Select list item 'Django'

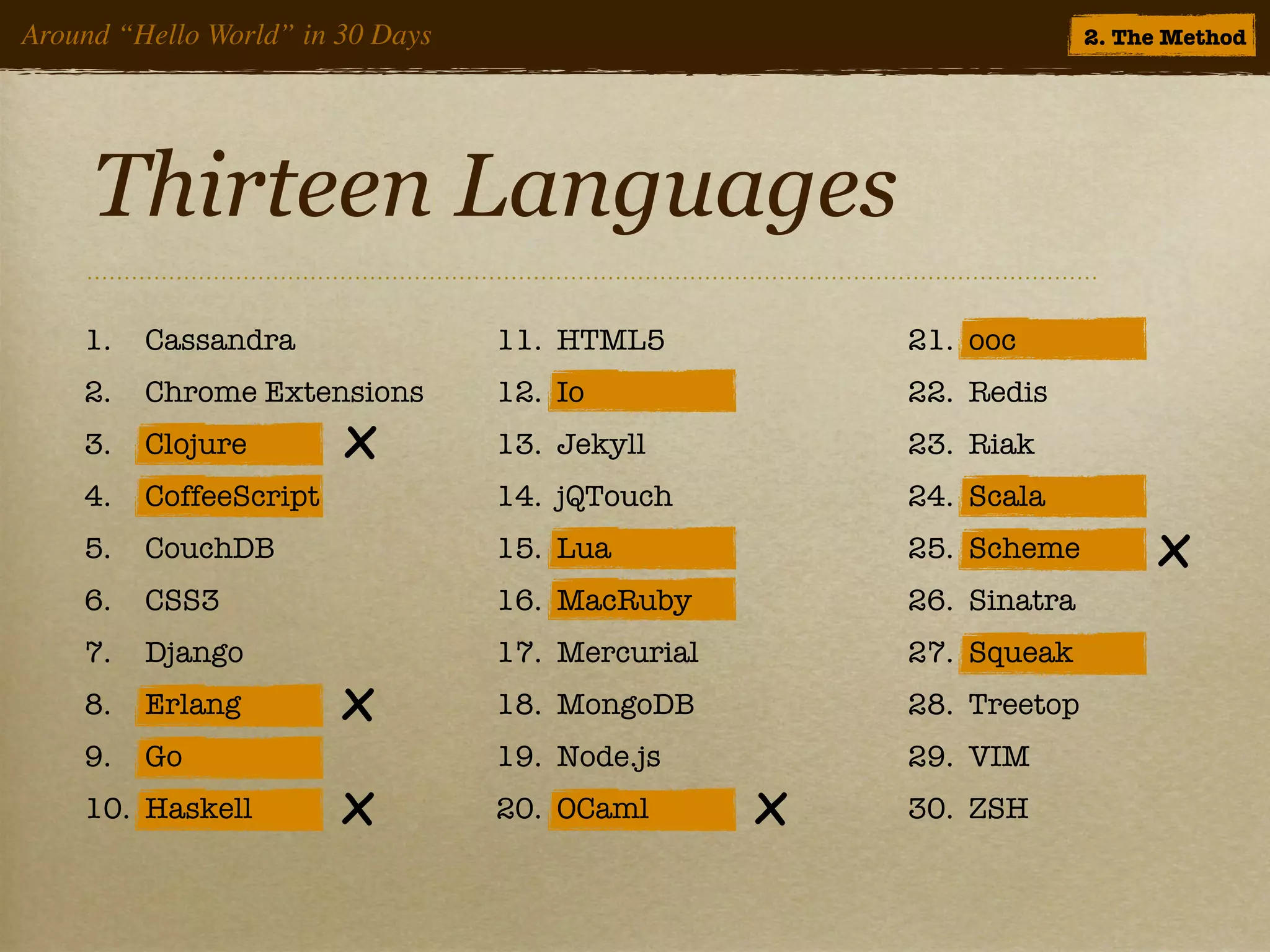[x=194, y=653]
